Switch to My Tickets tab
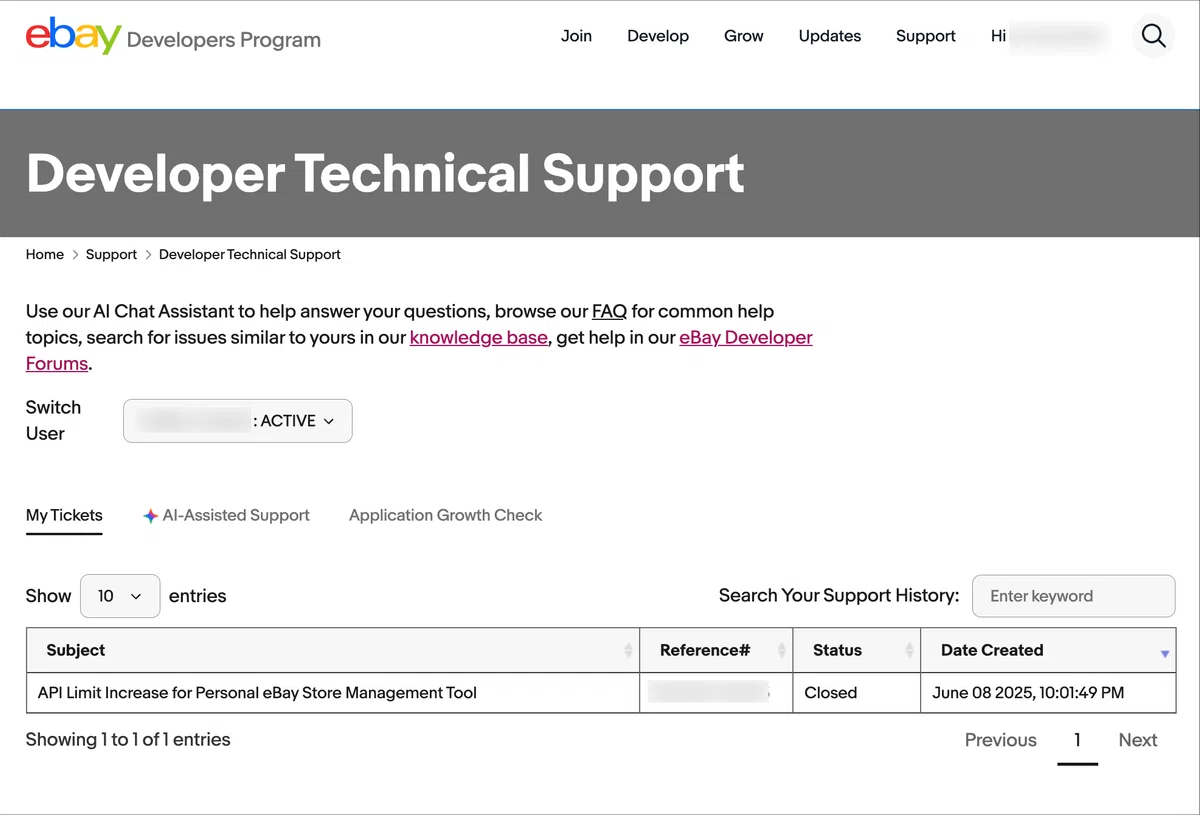This screenshot has width=1200, height=815. 64,516
